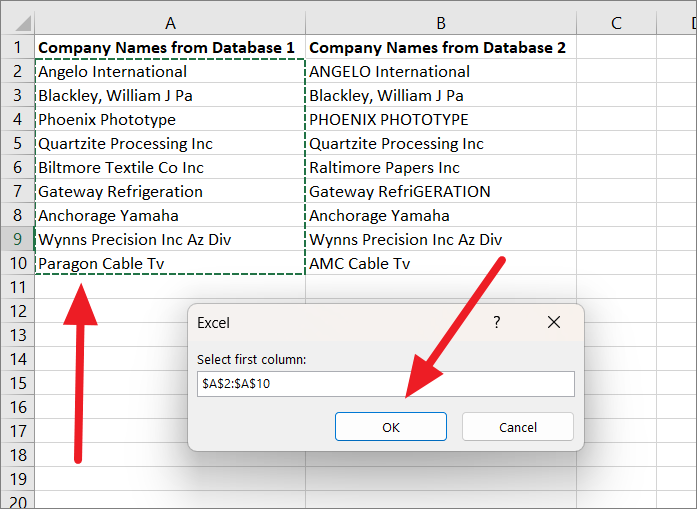Click 'Anchorage Yamaha' in column B
This screenshot has width=697, height=509.
click(441, 215)
